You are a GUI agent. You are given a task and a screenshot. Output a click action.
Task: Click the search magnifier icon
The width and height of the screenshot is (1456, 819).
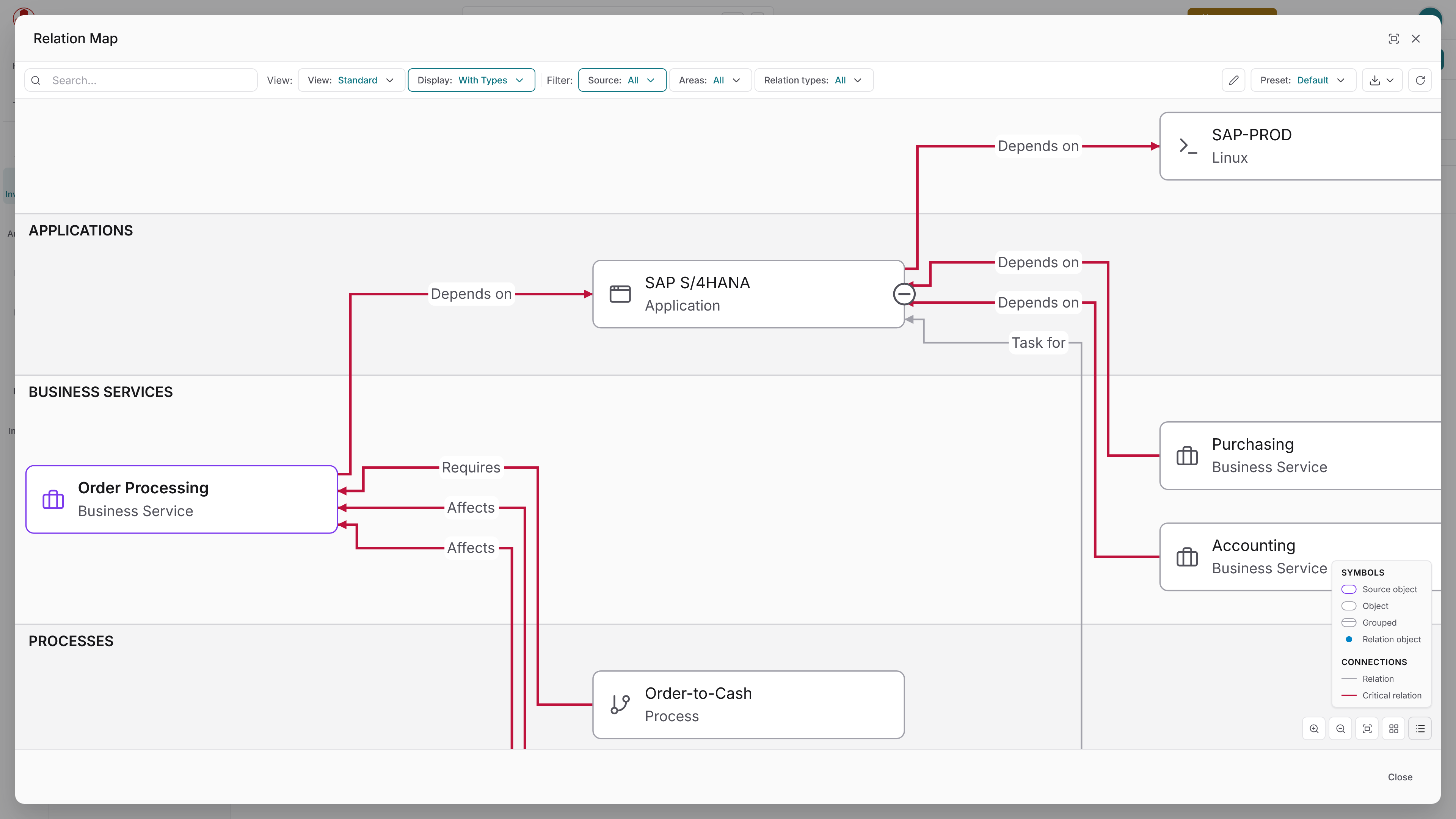36,80
